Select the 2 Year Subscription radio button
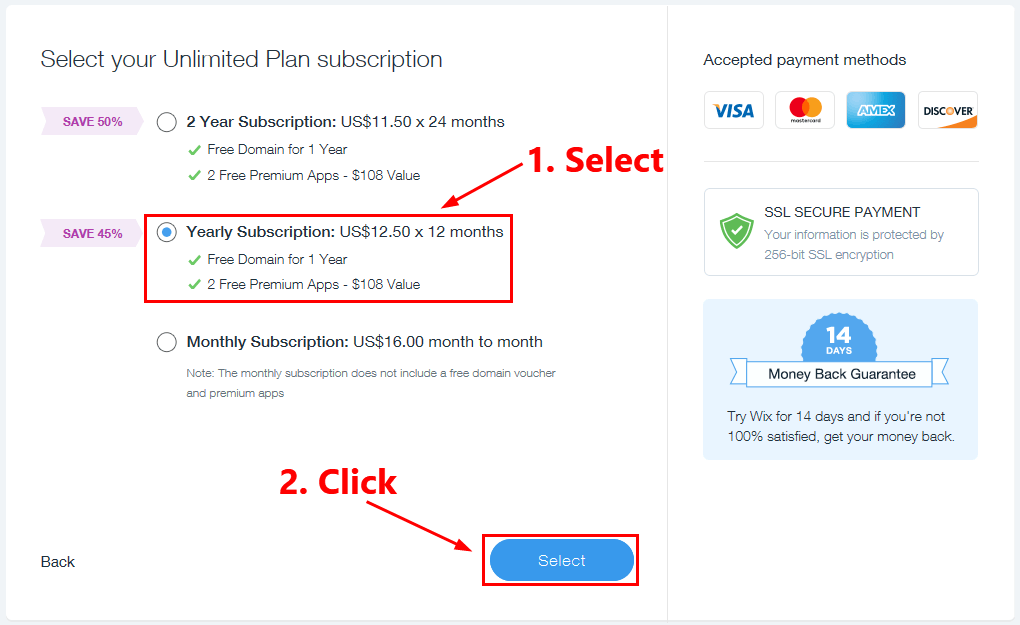This screenshot has width=1020, height=625. 167,122
